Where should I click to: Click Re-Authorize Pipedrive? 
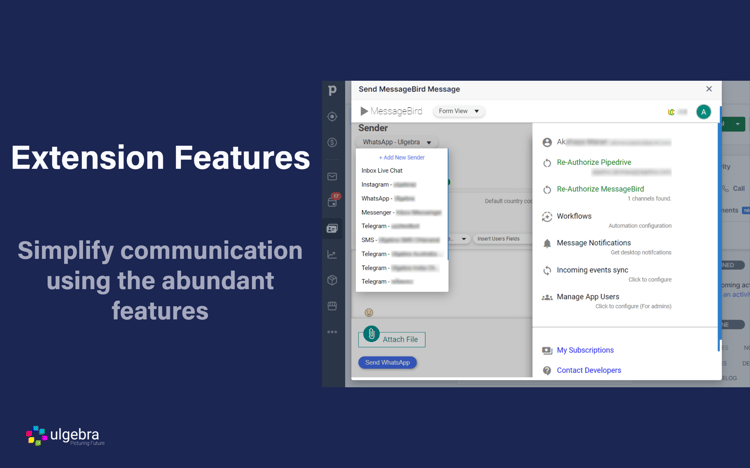(x=594, y=162)
